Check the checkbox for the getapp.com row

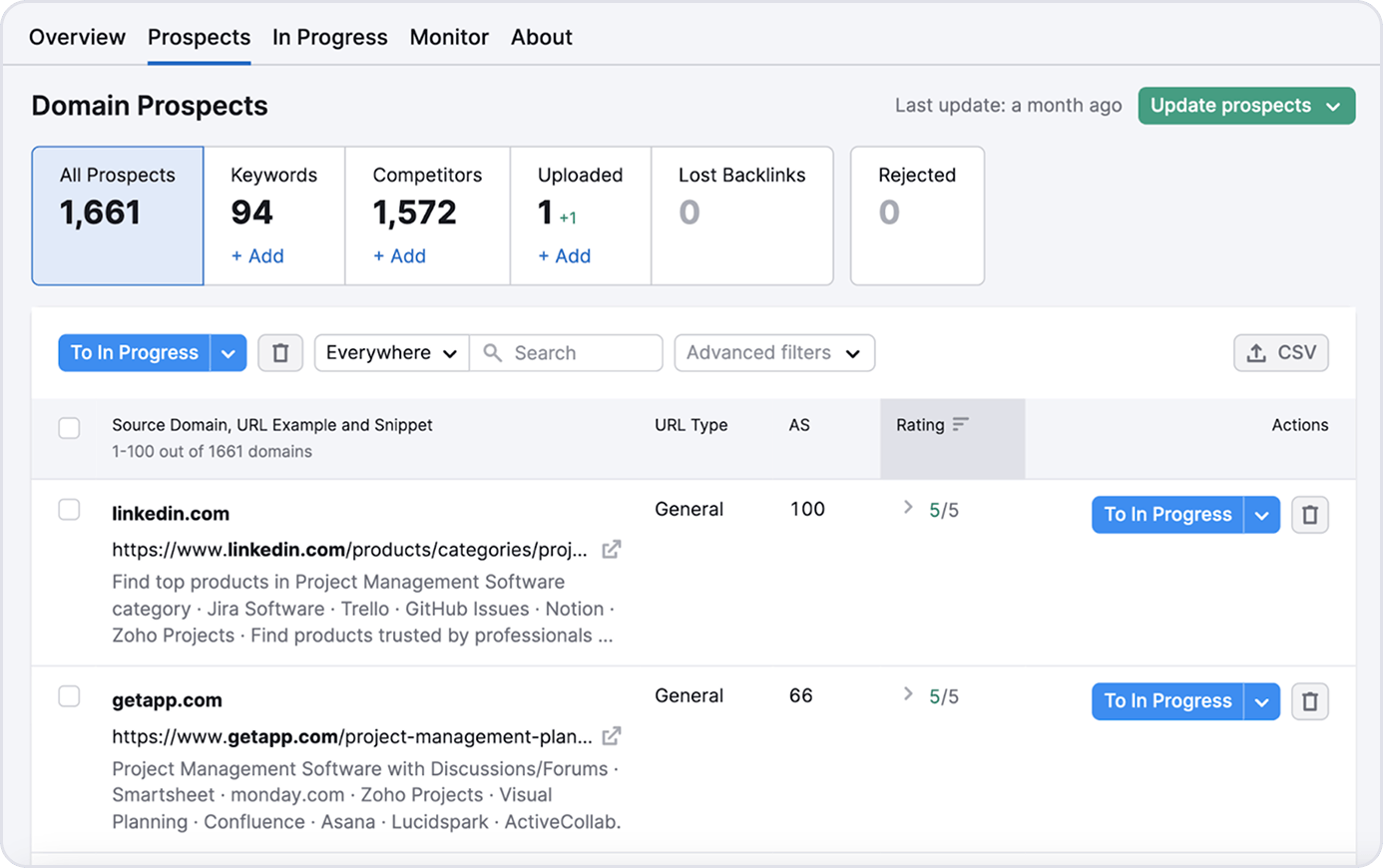tap(69, 695)
